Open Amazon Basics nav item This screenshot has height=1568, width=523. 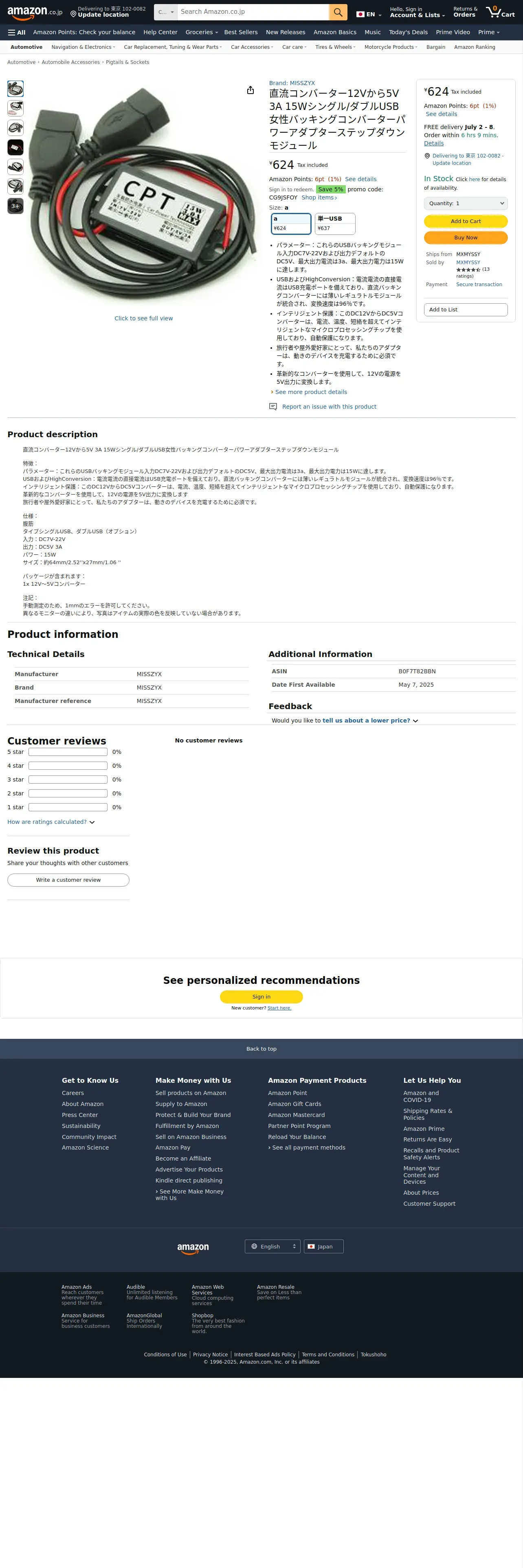tap(335, 32)
